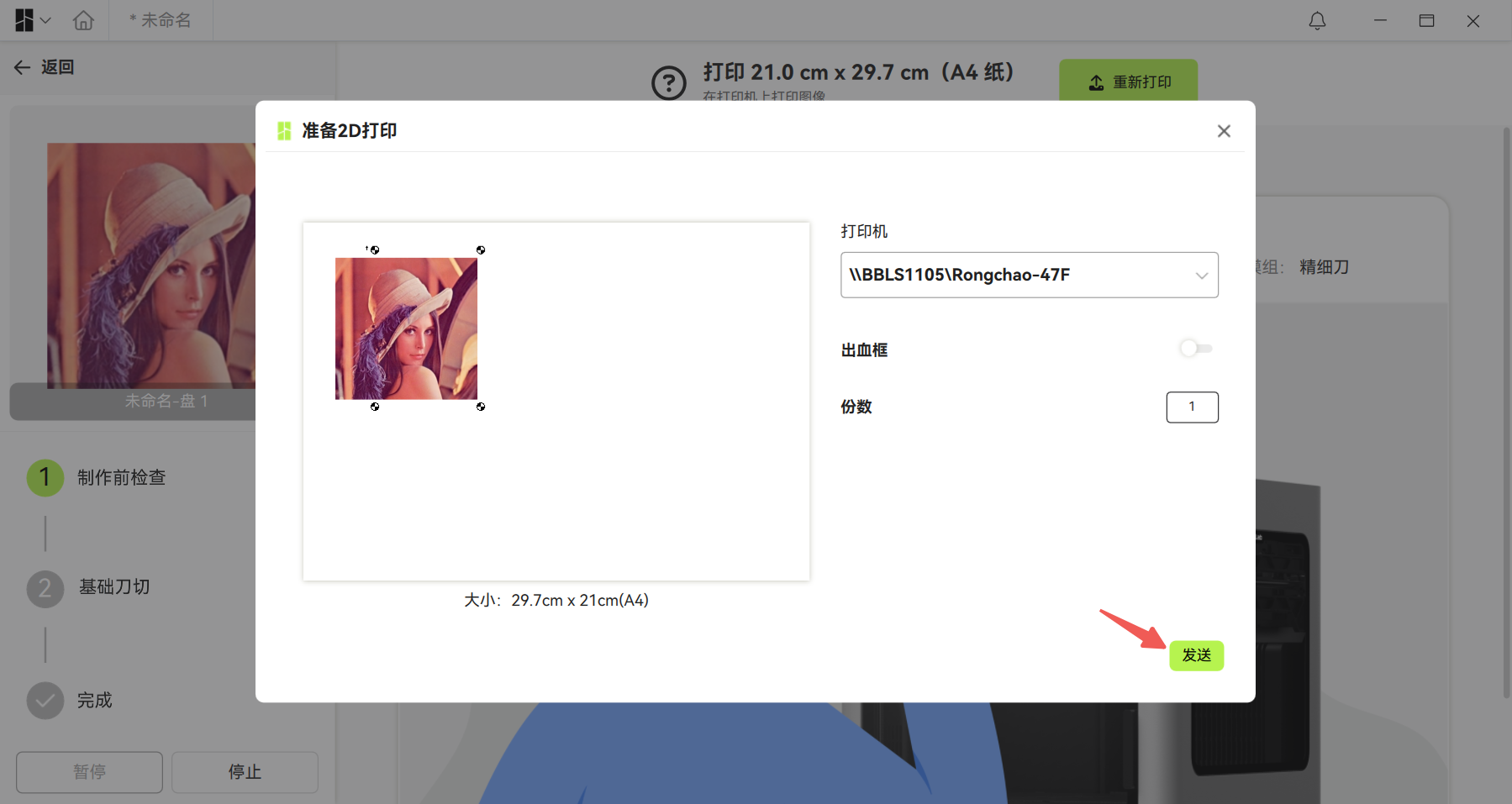1512x804 pixels.
Task: Switch to the 未命名 tab
Action: click(161, 20)
